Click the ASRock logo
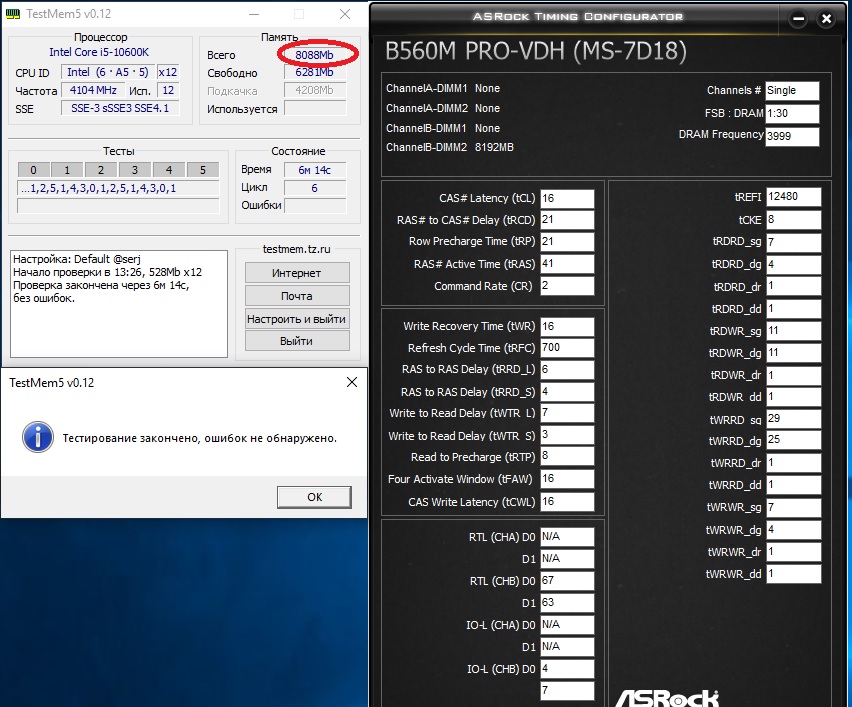 [667, 698]
